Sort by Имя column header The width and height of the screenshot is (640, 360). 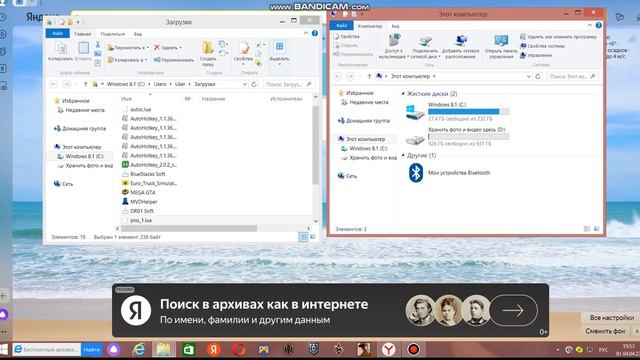click(x=126, y=99)
